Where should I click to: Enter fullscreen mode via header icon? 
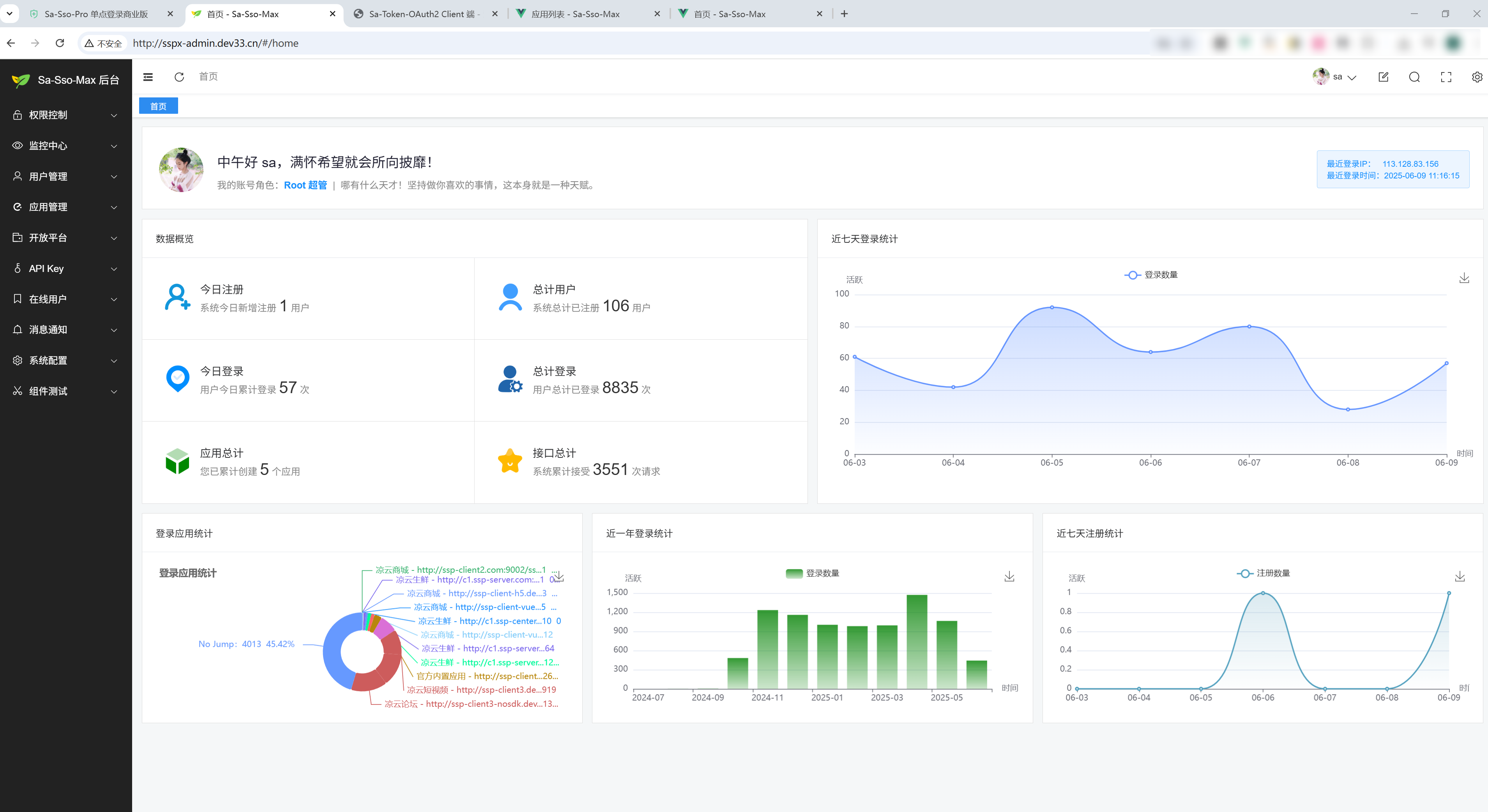[1446, 77]
